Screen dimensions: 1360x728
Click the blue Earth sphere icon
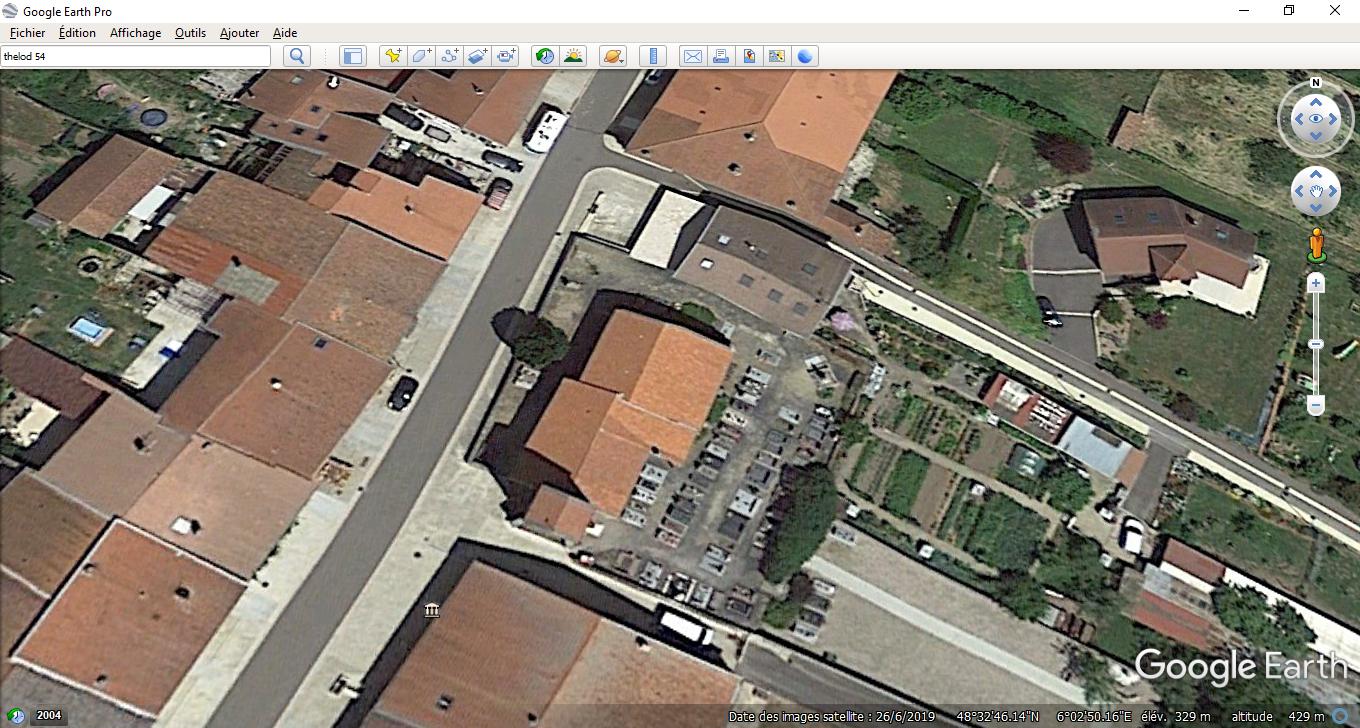pos(805,56)
